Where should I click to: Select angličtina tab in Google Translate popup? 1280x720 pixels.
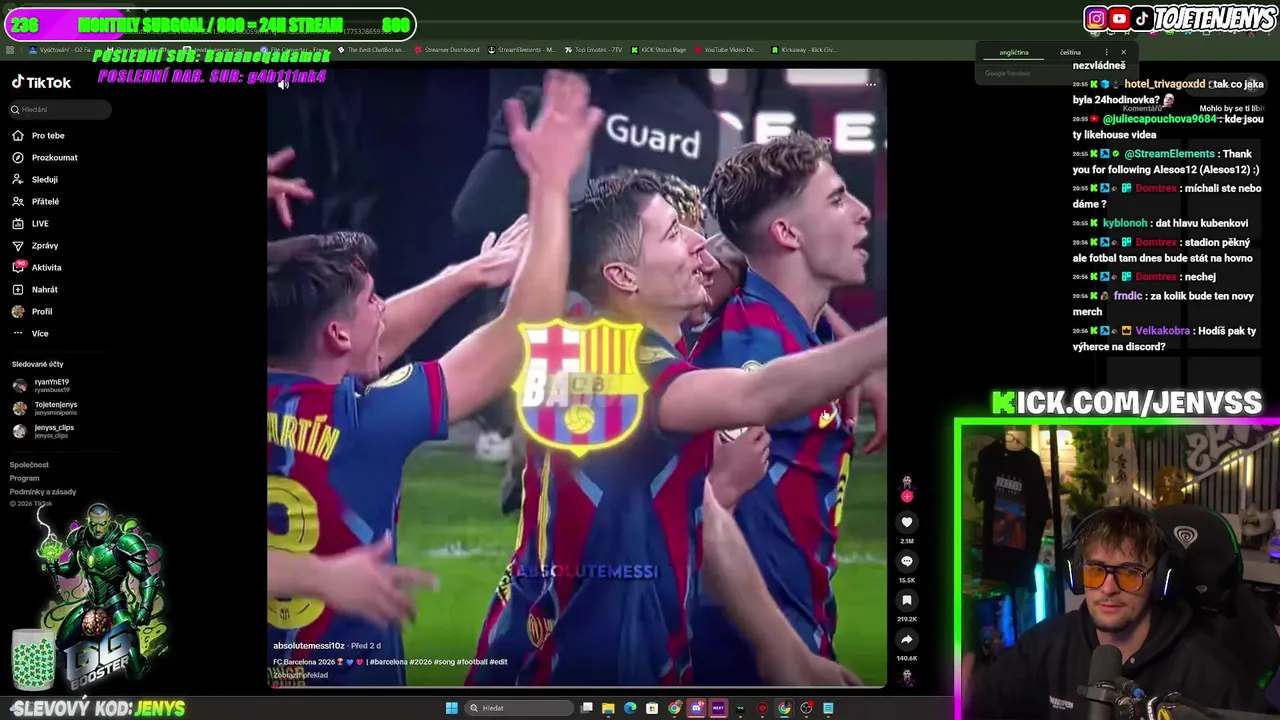click(1014, 53)
